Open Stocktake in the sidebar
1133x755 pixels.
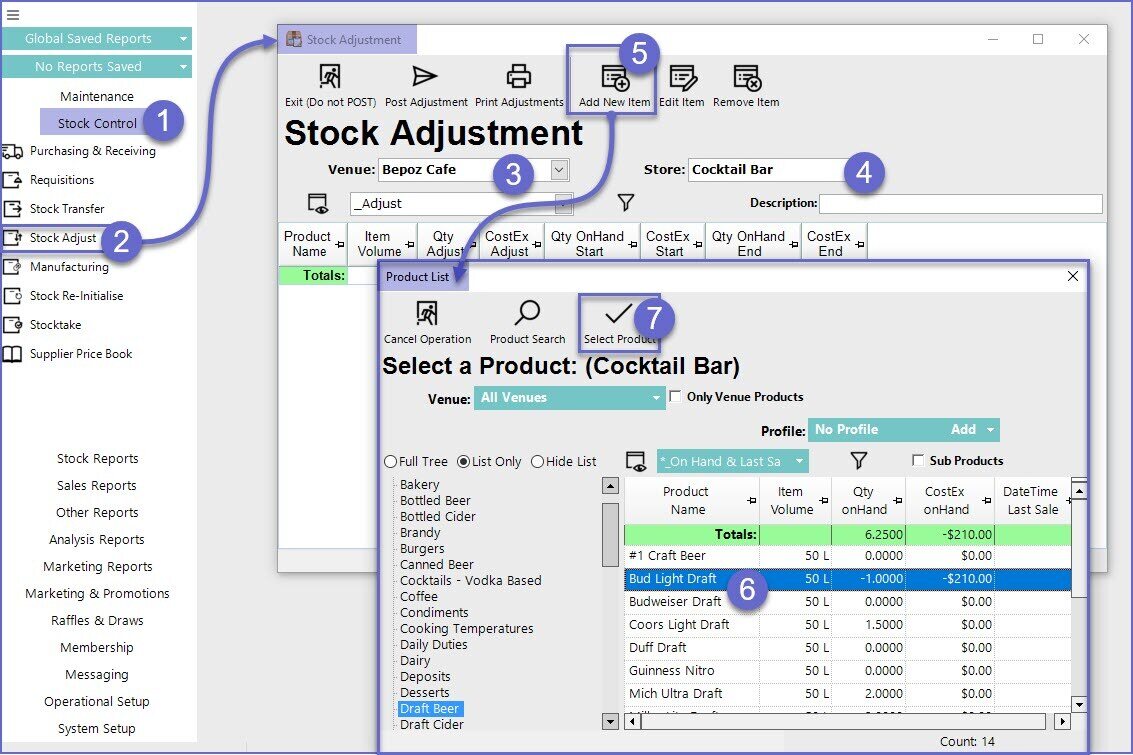tap(55, 325)
